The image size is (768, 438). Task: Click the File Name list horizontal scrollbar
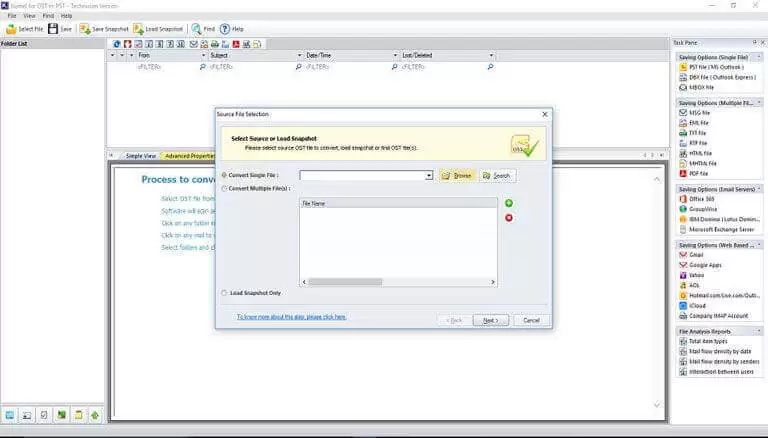click(399, 282)
